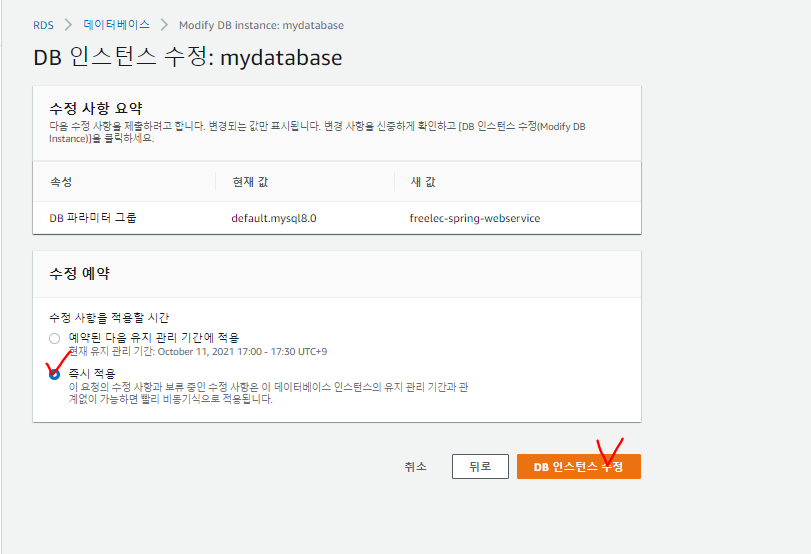Click the maintenance window date text
Viewport: 811px width, 554px height.
(198, 352)
